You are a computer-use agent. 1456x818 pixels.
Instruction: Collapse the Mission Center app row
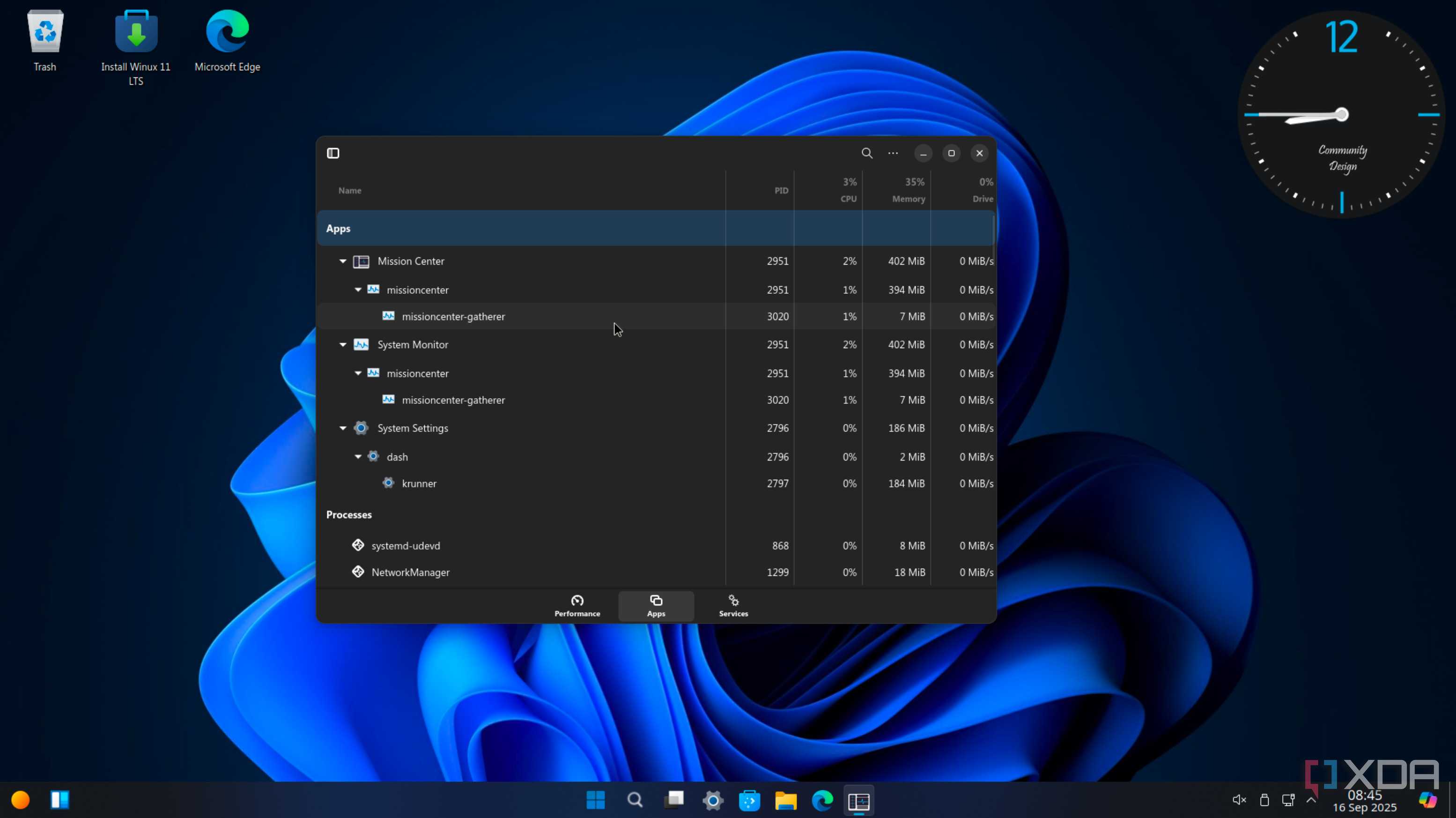[x=342, y=261]
